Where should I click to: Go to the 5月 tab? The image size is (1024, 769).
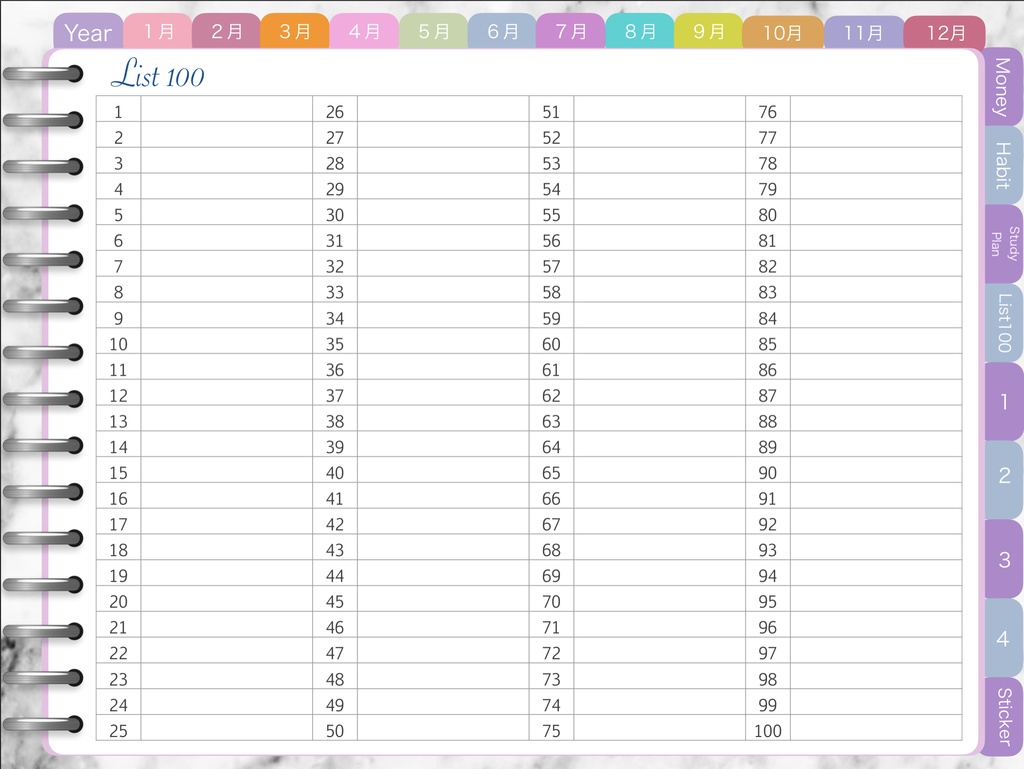click(434, 31)
